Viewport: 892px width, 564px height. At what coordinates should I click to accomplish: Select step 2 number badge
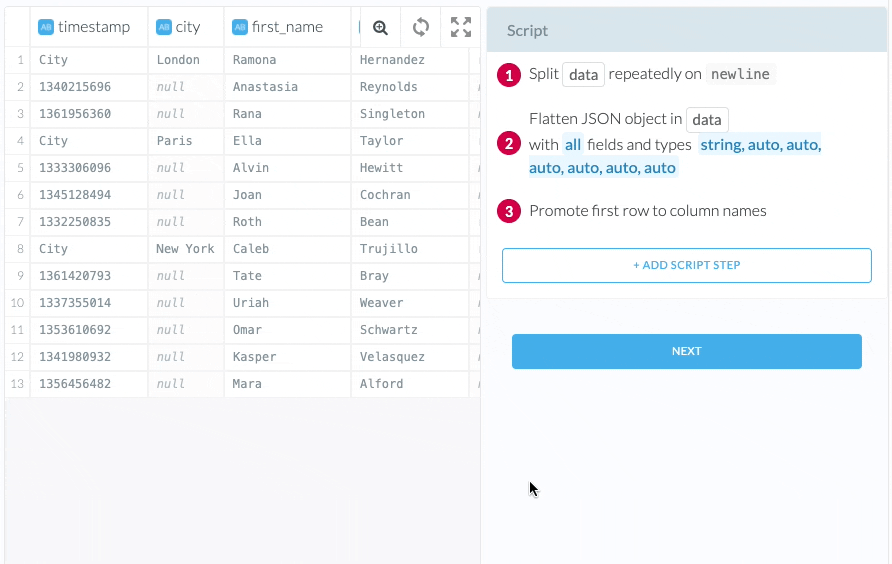point(510,145)
